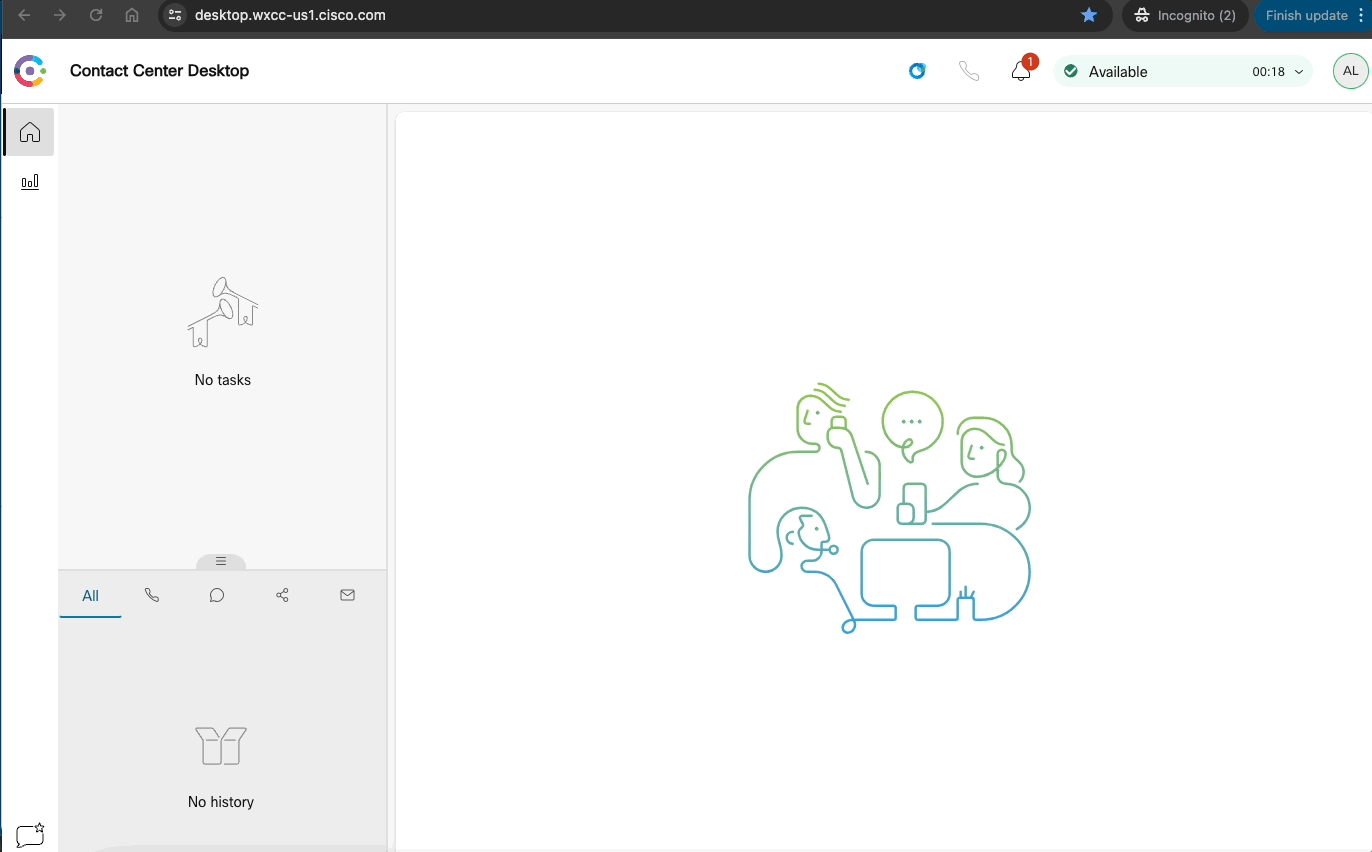Click the Incognito (2) indicator

(1185, 15)
